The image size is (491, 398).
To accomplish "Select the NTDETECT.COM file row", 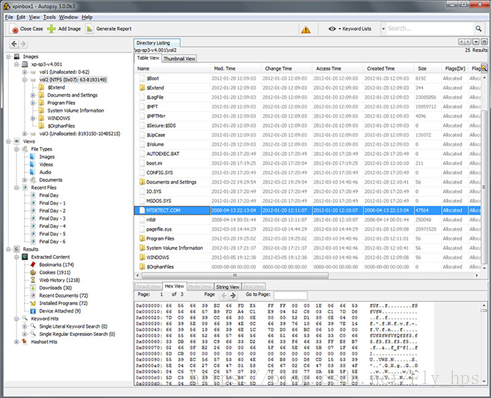I will [307, 210].
